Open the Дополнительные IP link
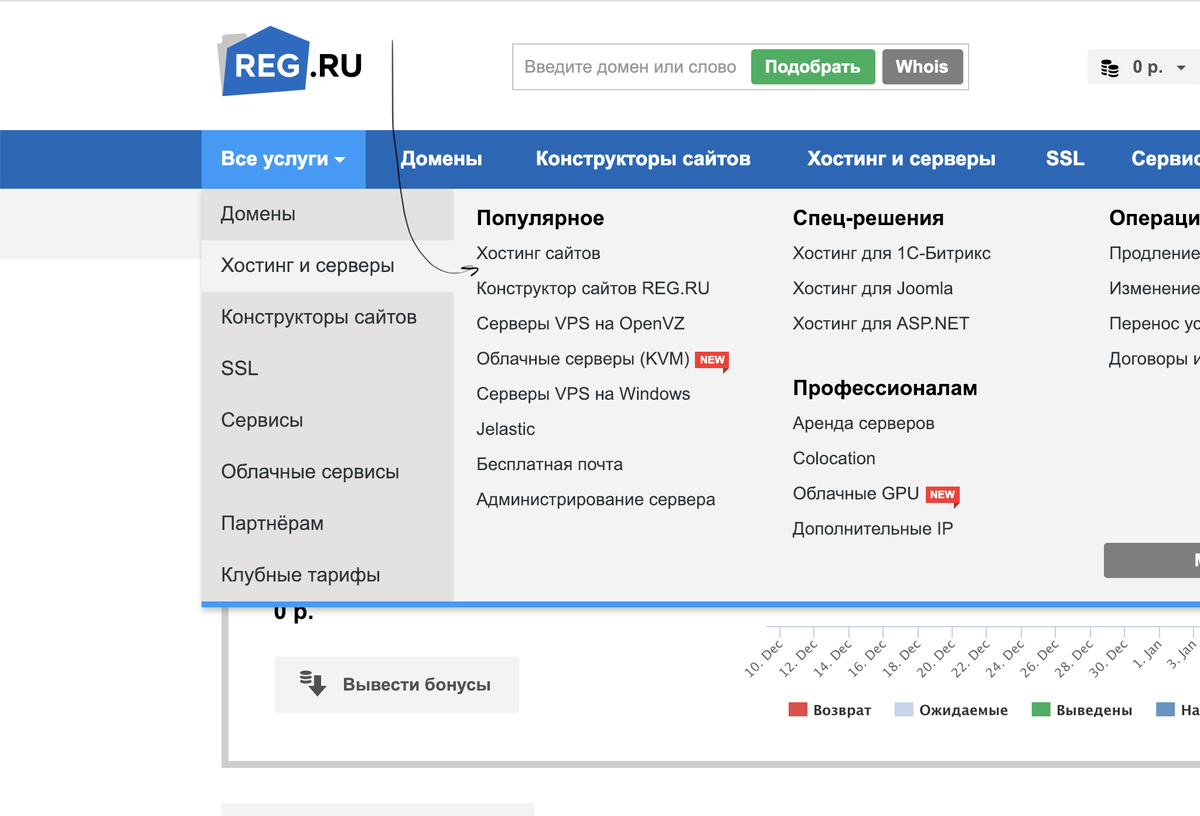 coord(873,528)
